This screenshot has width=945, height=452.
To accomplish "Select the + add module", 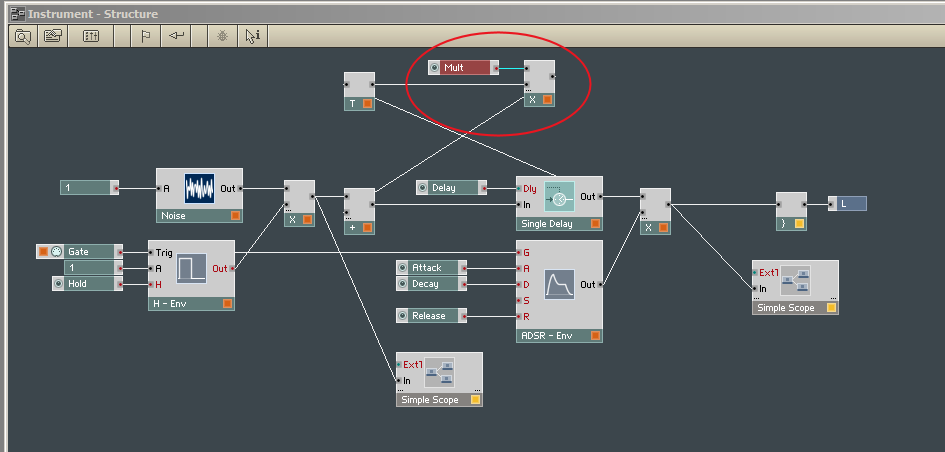I will (x=359, y=212).
